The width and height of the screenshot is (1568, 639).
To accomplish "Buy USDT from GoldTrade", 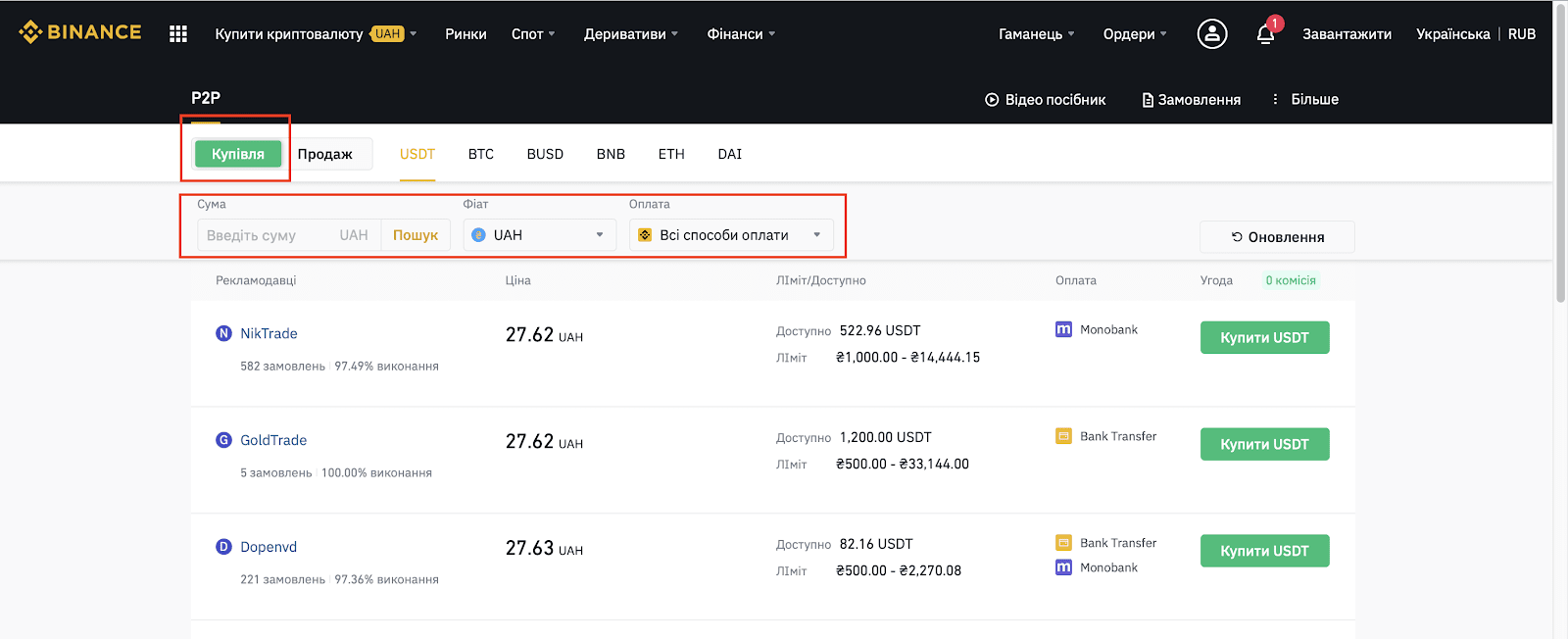I will pos(1264,444).
